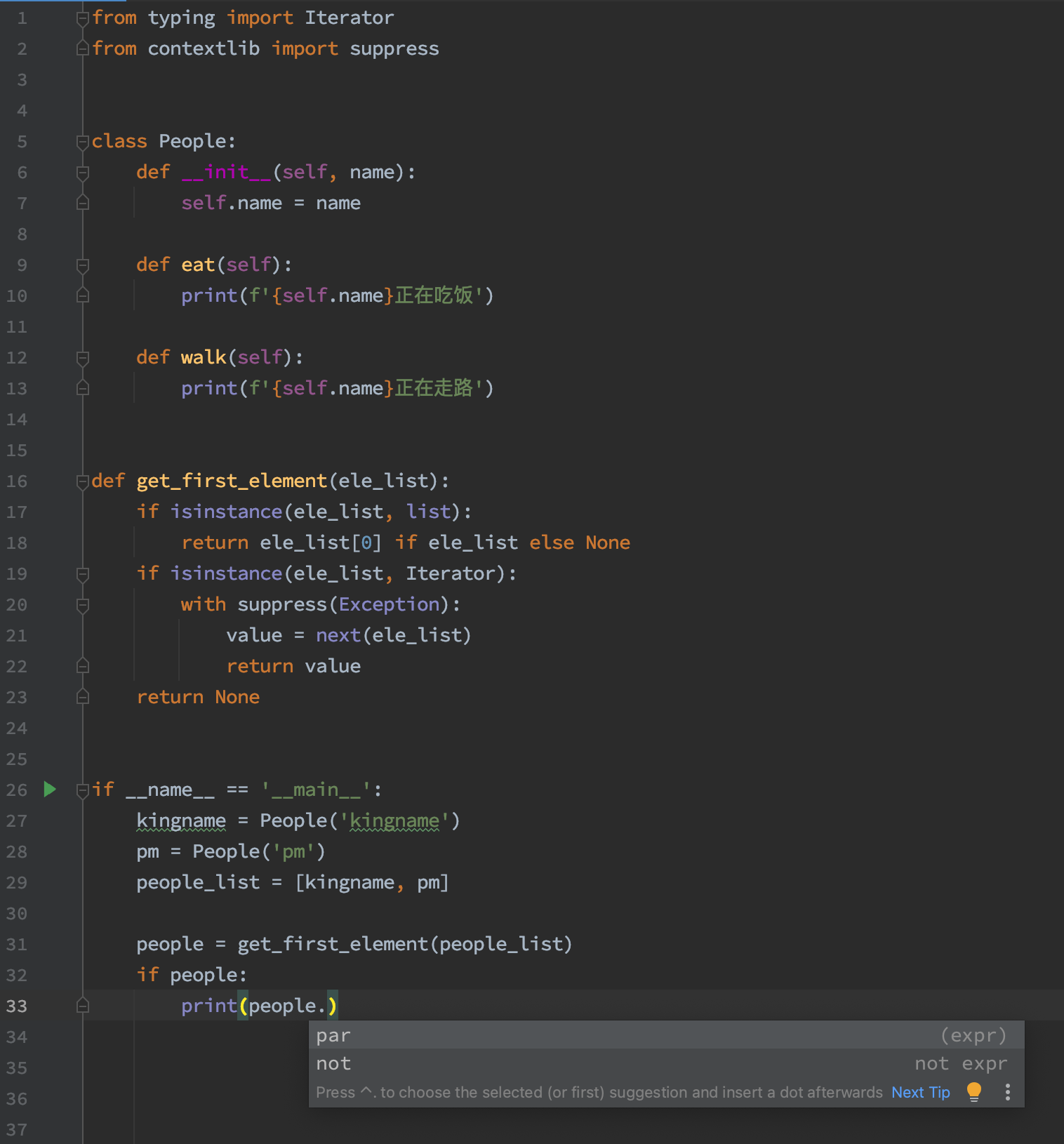Click the lightbulb tip icon in popup
Viewport: 1064px width, 1144px height.
click(x=974, y=1092)
